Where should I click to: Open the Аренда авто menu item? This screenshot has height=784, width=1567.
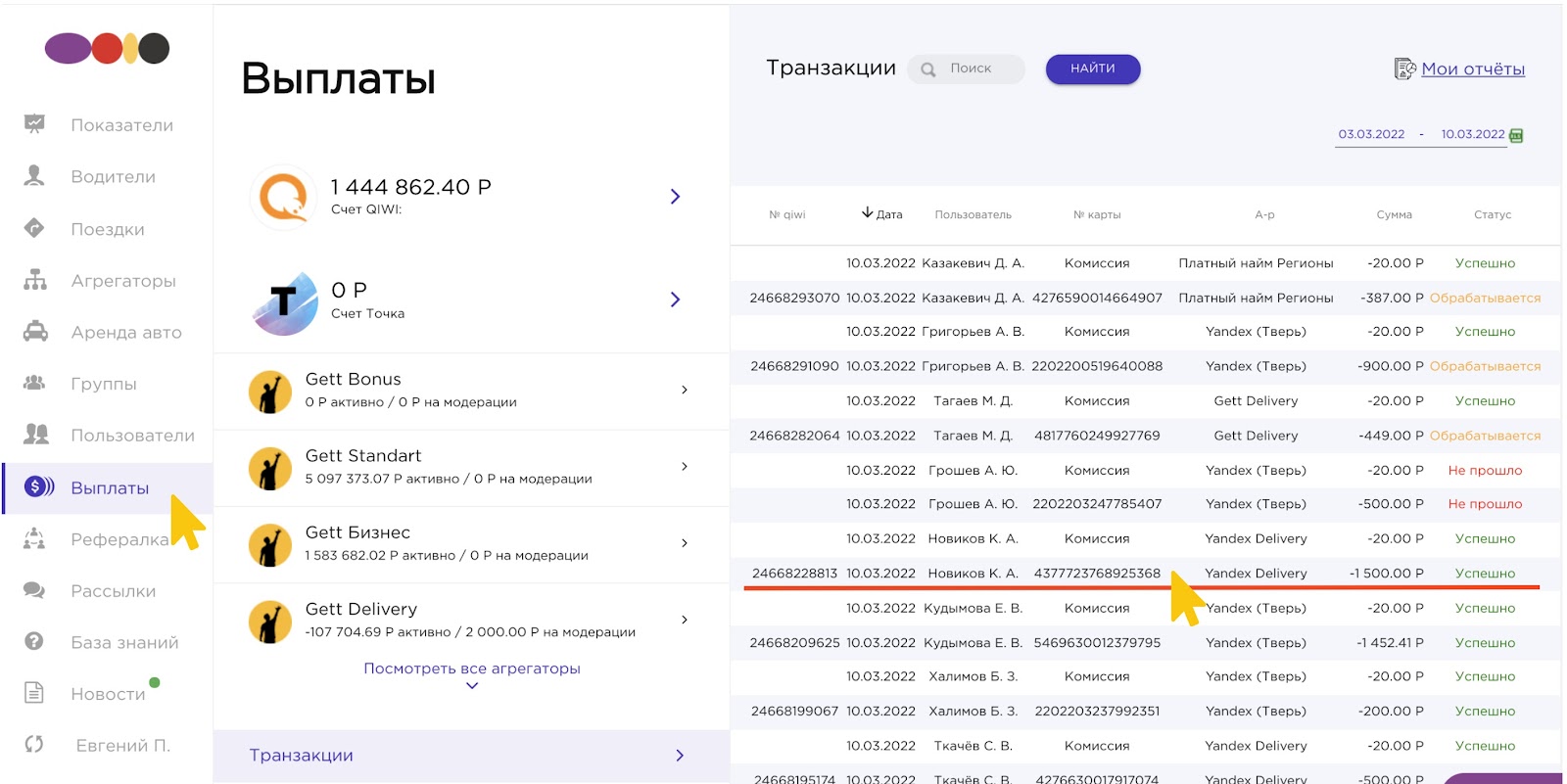click(x=126, y=333)
